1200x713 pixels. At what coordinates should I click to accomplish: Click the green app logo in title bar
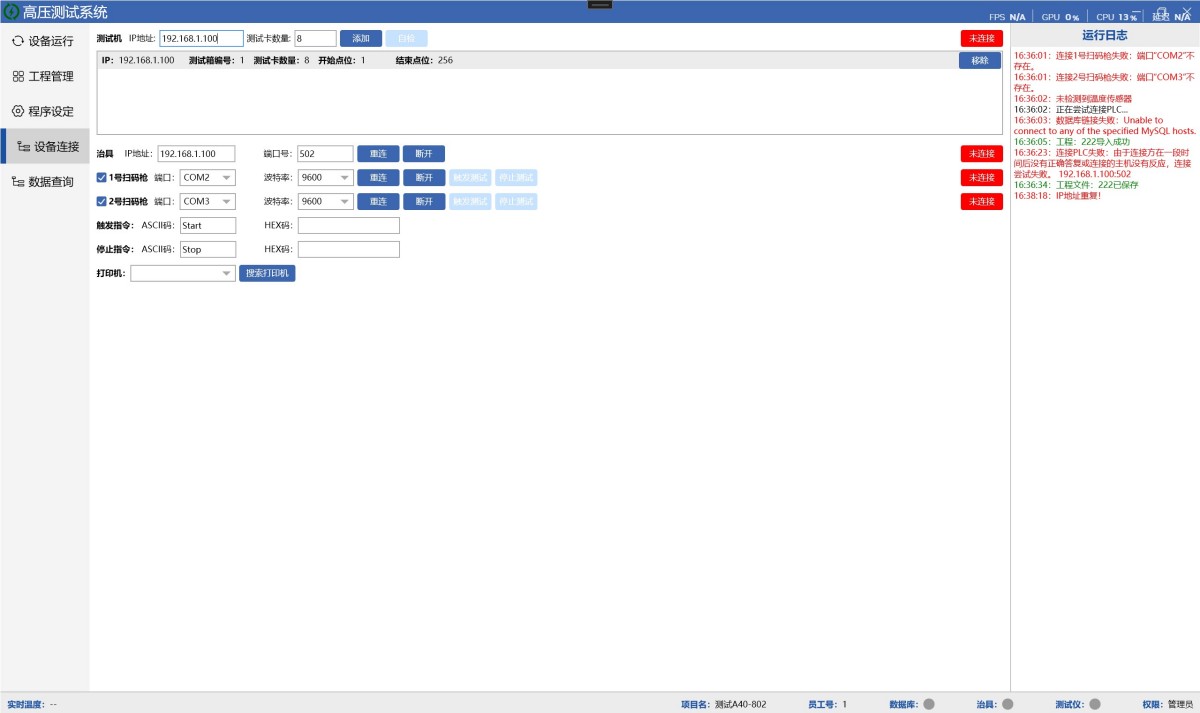tap(11, 12)
